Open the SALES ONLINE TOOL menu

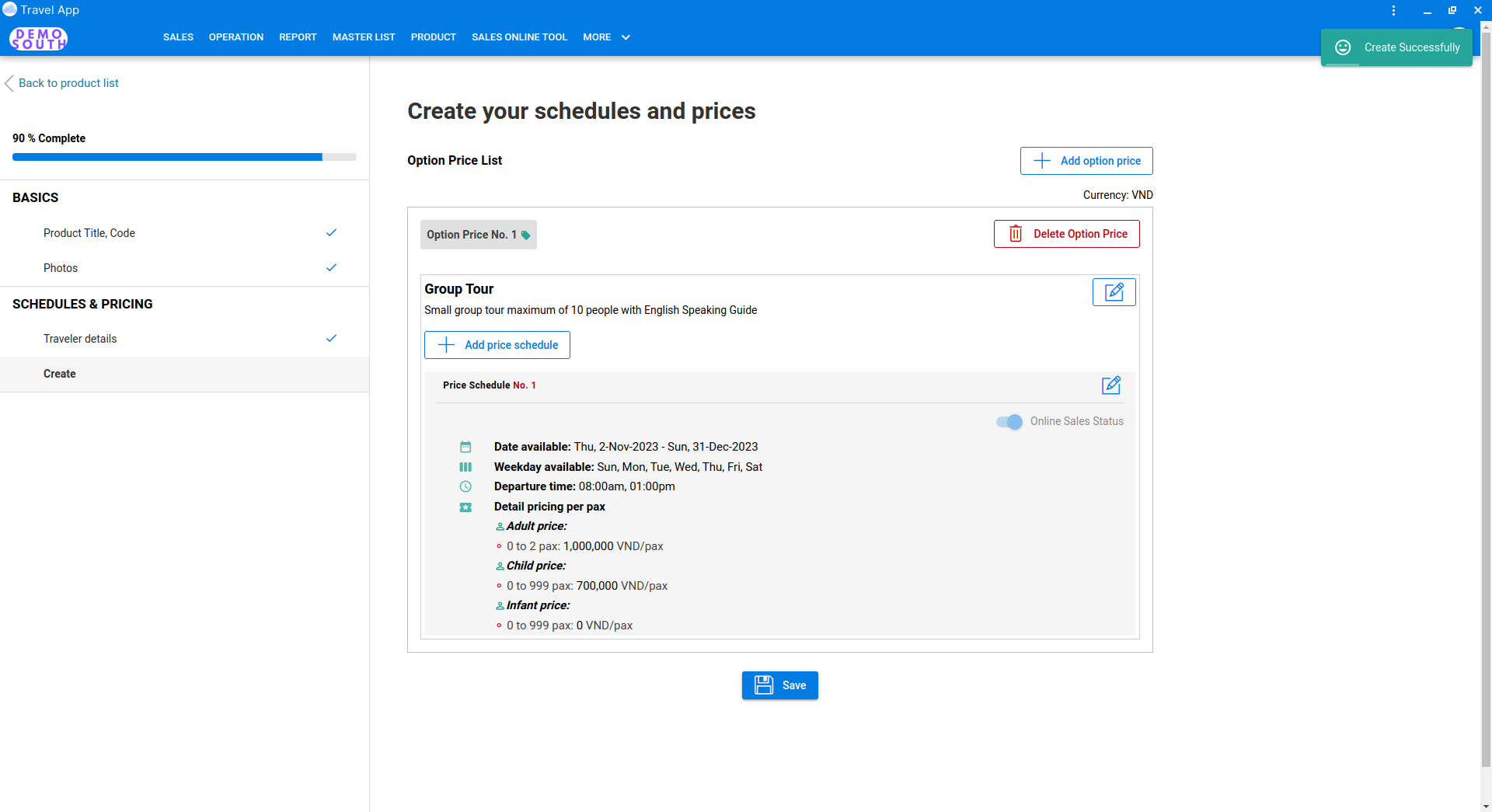coord(519,37)
